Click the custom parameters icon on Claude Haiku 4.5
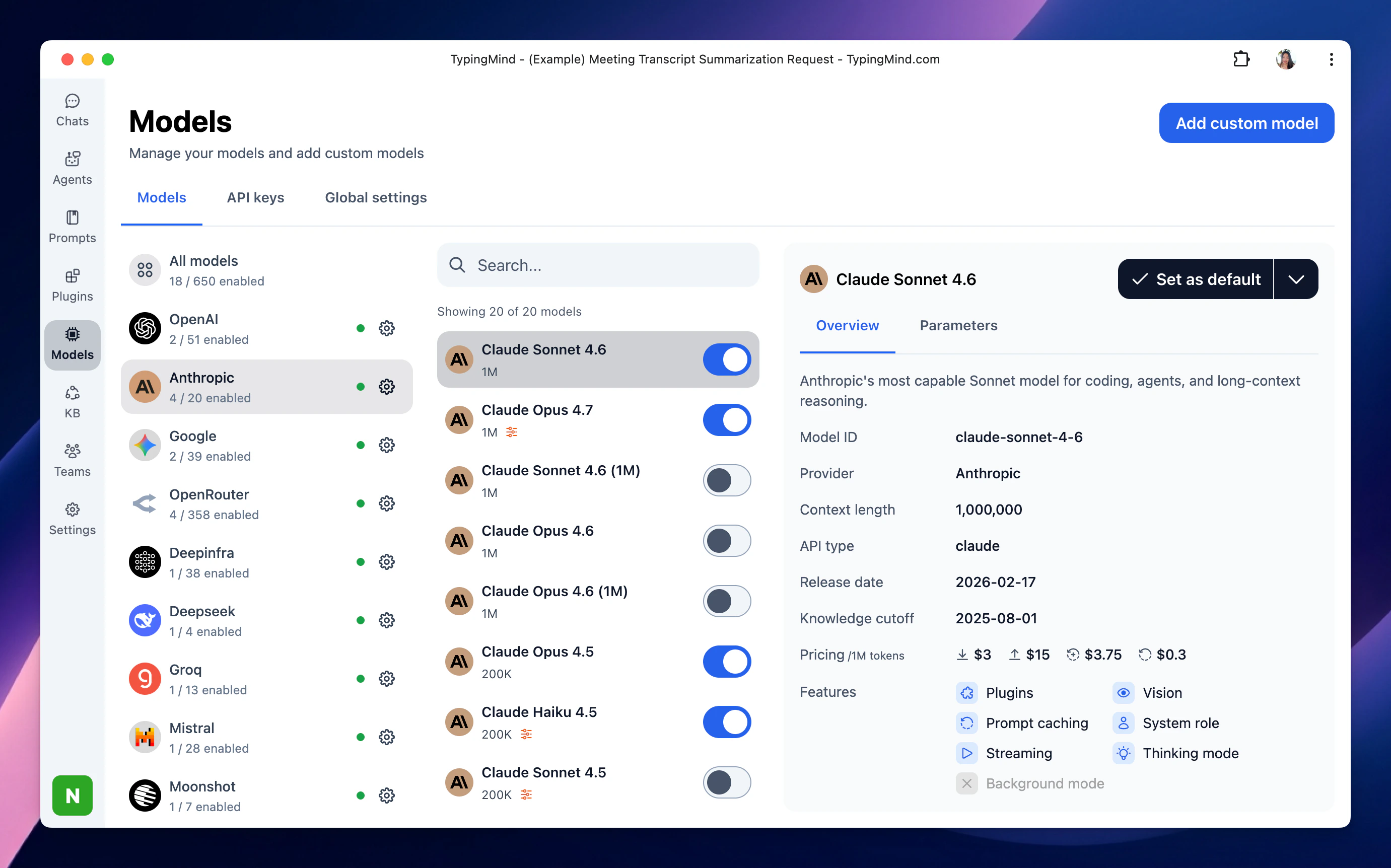Screen dimensions: 1391x868 526,734
